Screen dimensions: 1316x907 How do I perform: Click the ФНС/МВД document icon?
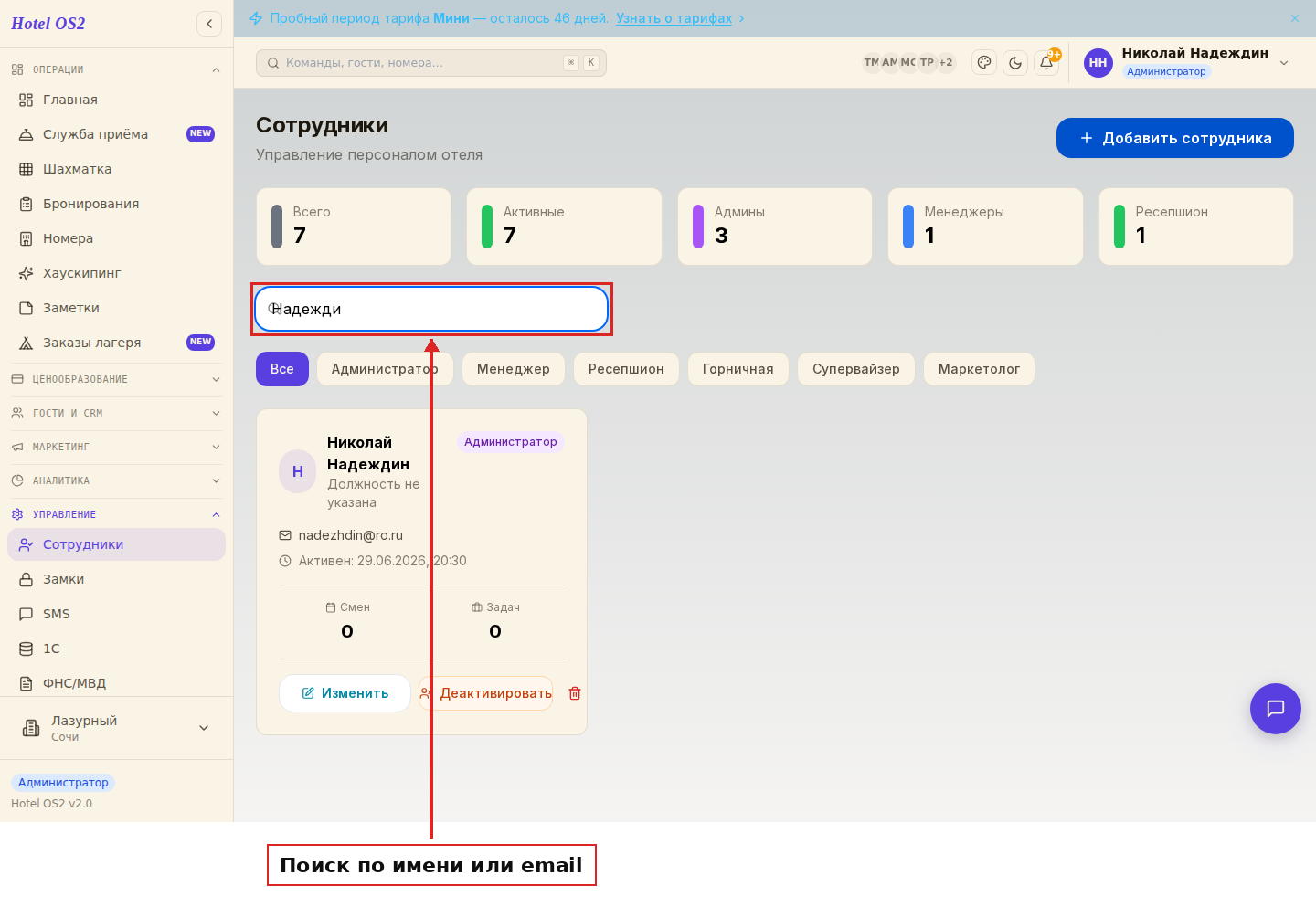coord(27,683)
